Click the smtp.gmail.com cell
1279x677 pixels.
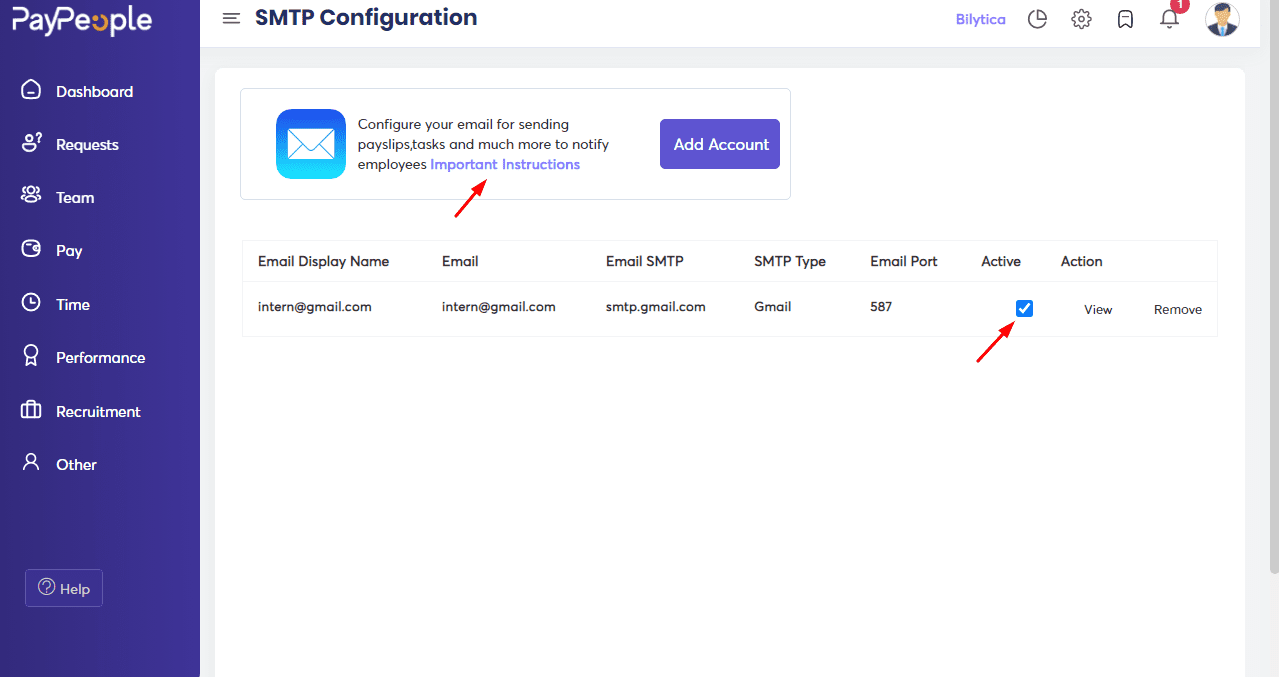pos(656,307)
